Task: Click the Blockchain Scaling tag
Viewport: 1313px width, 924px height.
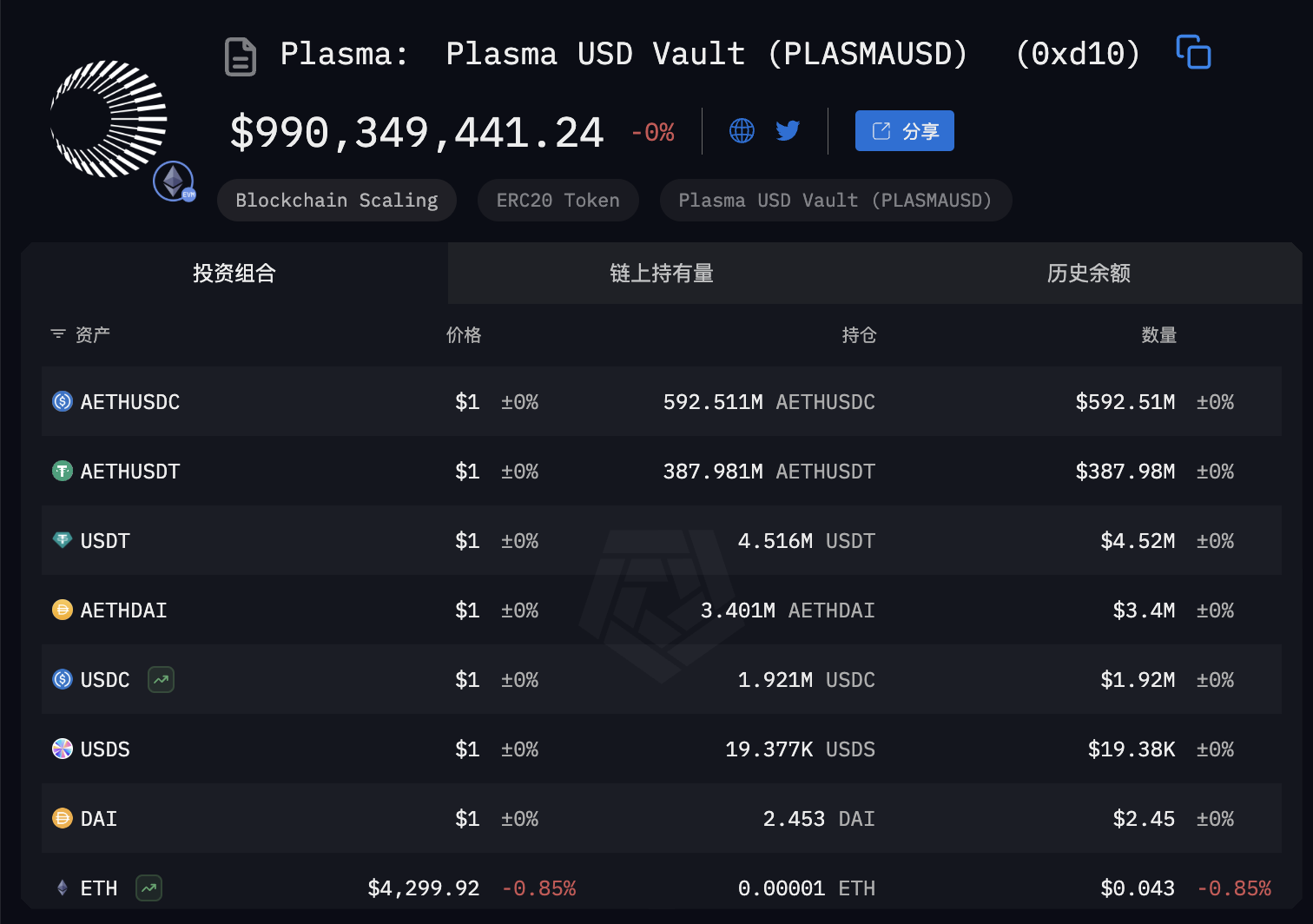Action: (x=337, y=201)
